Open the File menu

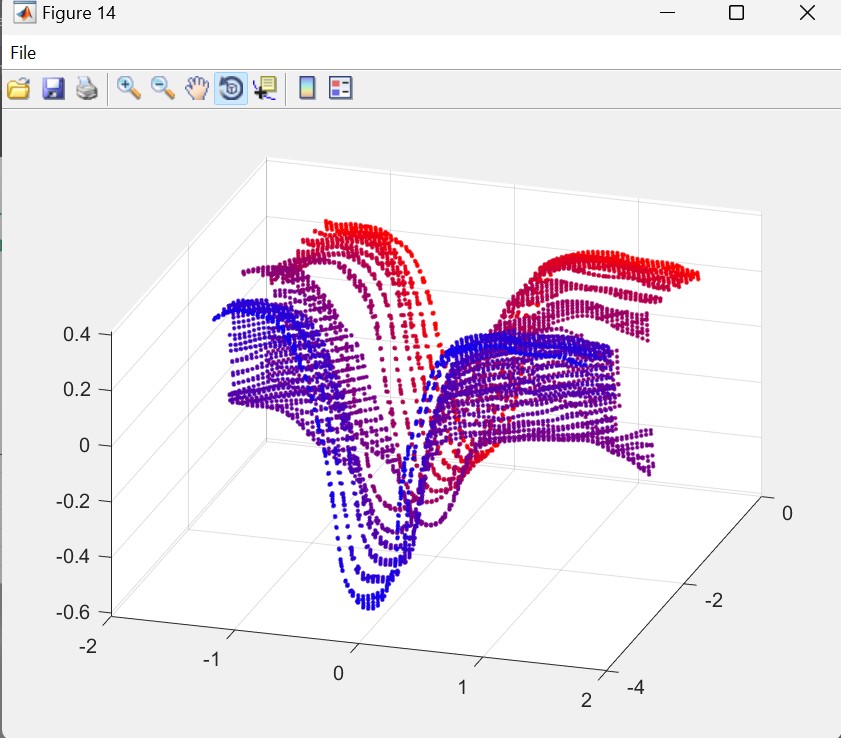tap(23, 52)
